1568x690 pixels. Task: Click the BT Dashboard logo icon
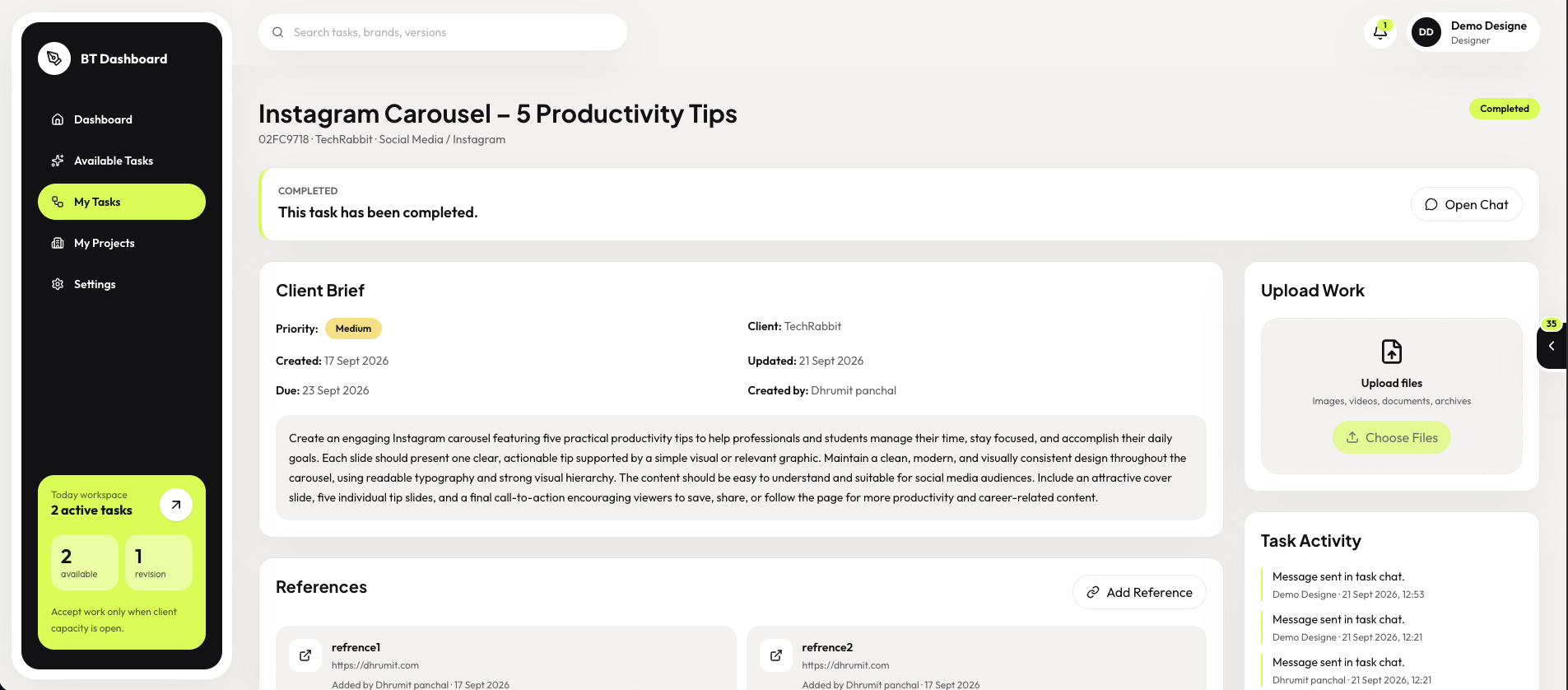(x=54, y=58)
